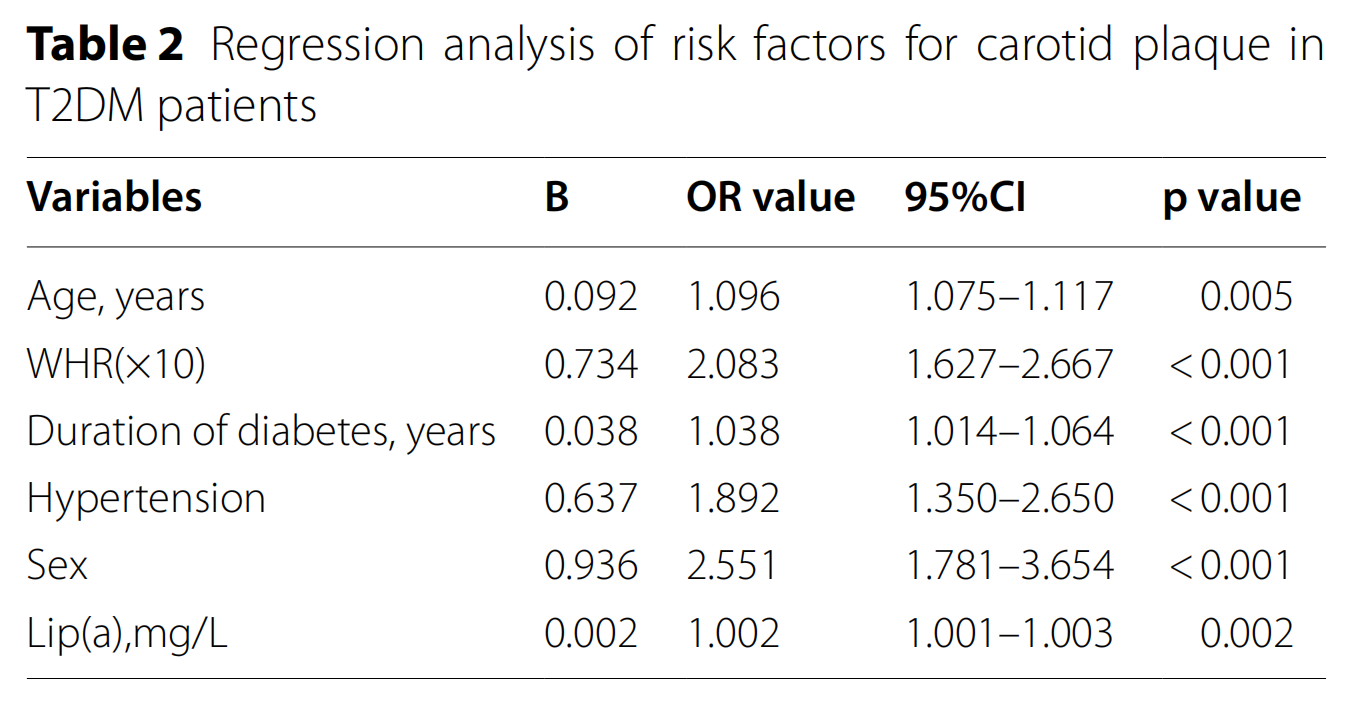Screen dimensions: 1372x704
Task: Select the "Age, years" row label
Action: pos(116,297)
